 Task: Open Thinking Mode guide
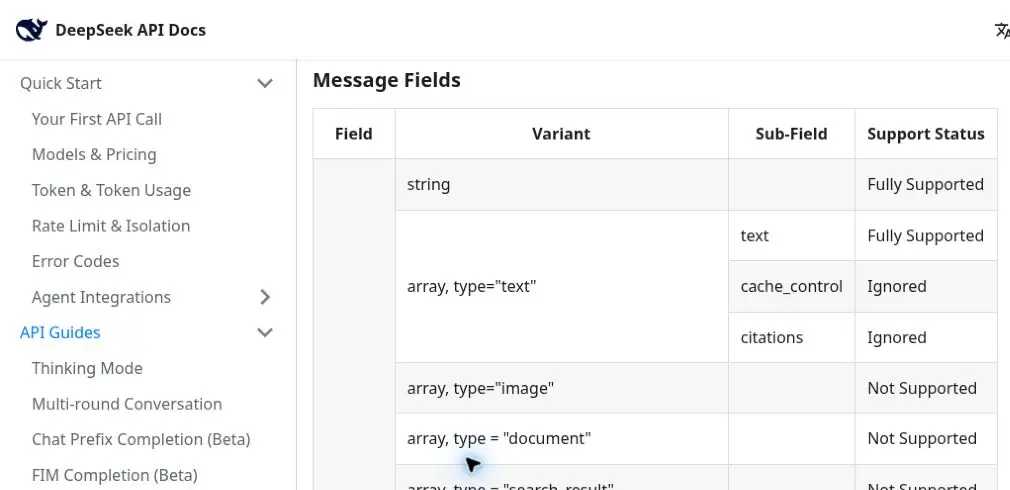pyautogui.click(x=87, y=368)
